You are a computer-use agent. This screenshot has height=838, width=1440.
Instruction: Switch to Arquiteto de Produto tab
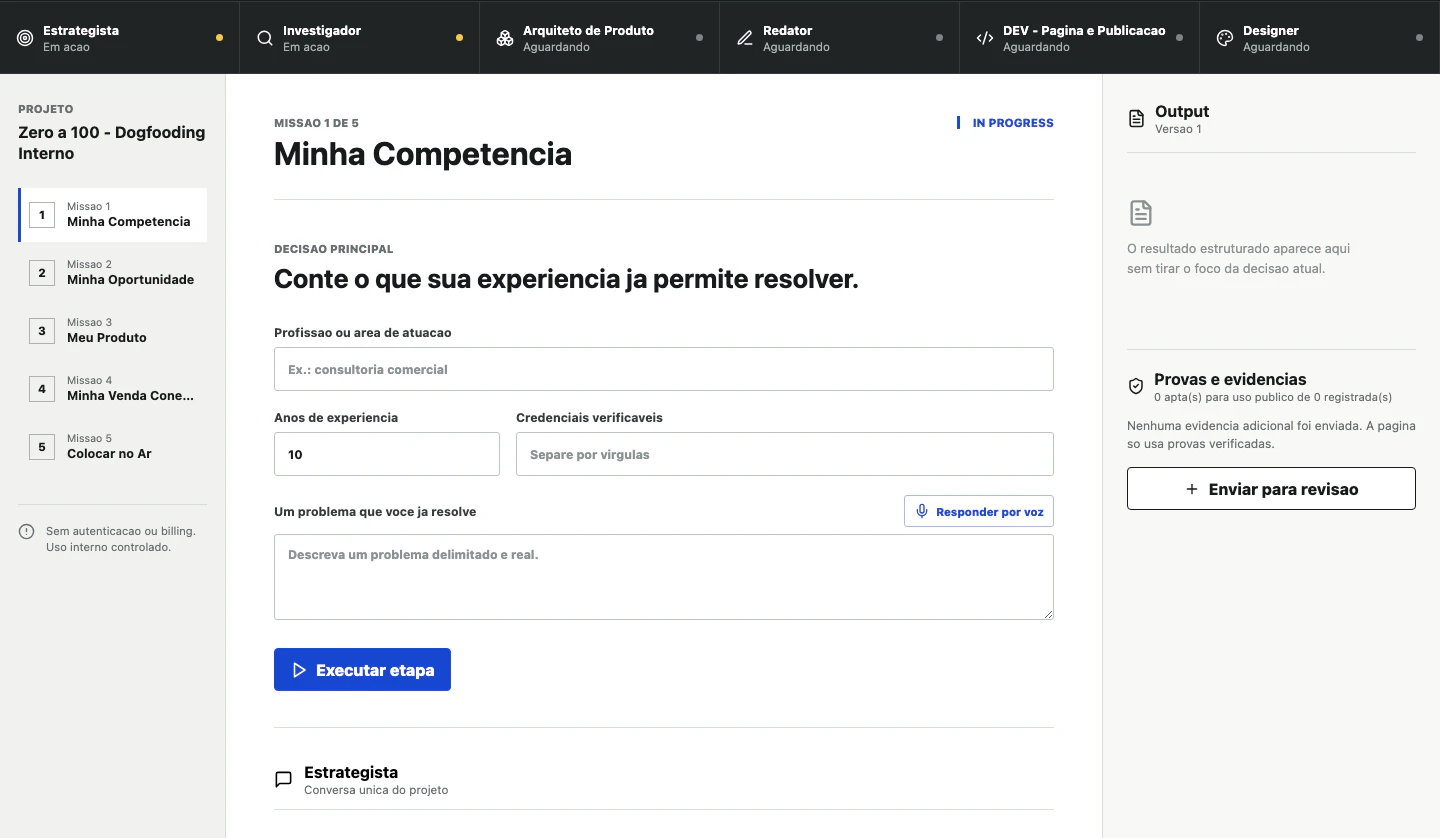click(600, 38)
